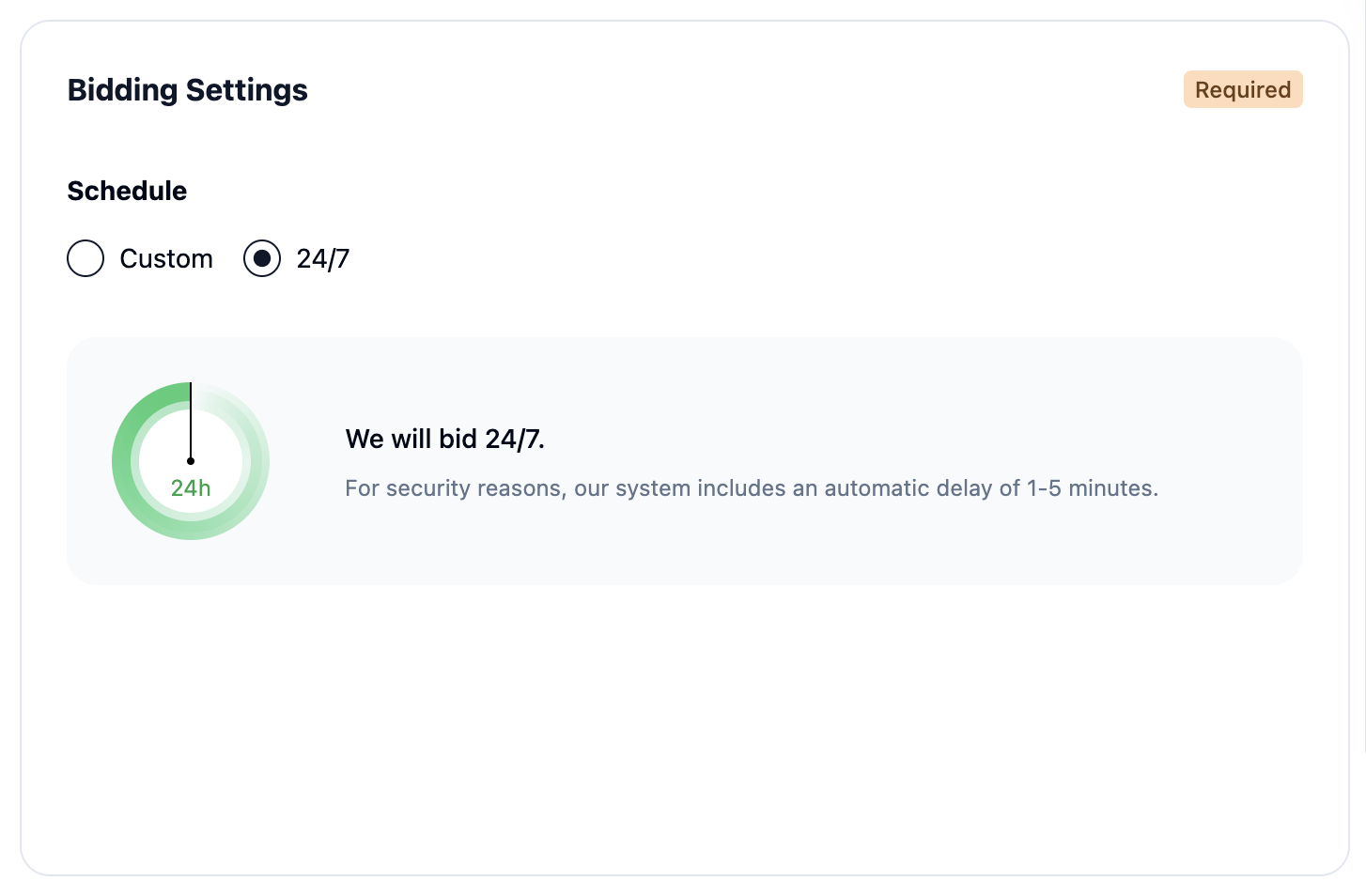Click the clock hand inside the dial
Image resolution: width=1366 pixels, height=896 pixels.
pos(191,423)
